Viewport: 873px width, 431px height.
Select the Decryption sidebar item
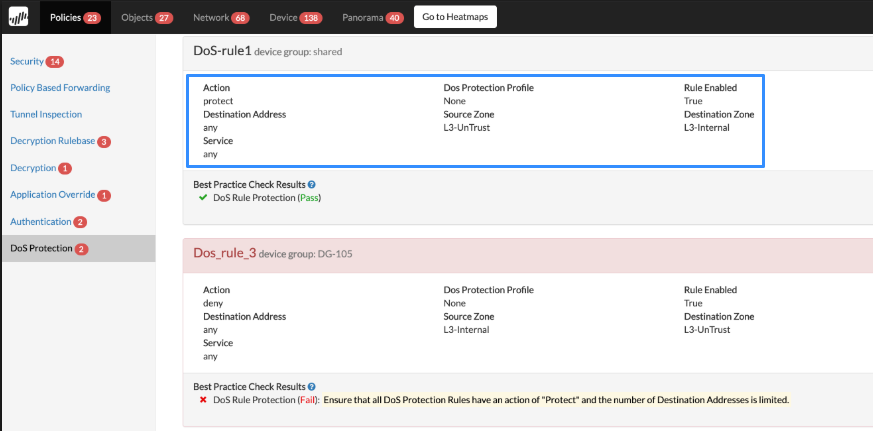point(33,168)
